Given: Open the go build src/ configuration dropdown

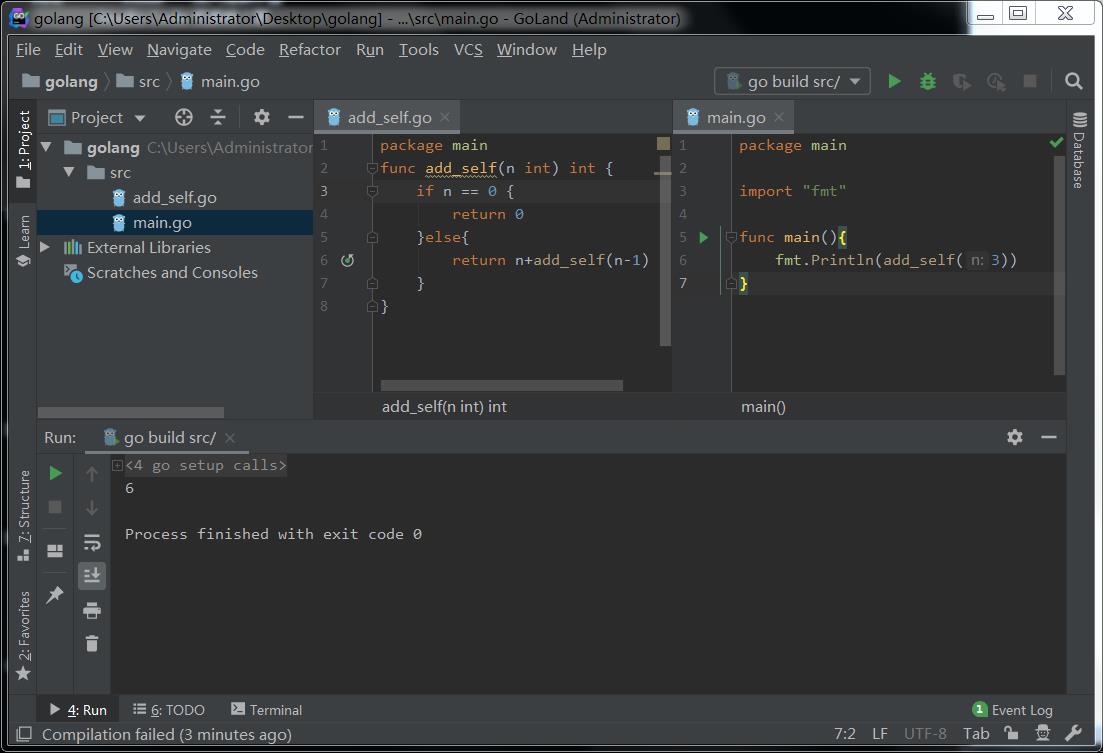Looking at the screenshot, I should pos(792,81).
